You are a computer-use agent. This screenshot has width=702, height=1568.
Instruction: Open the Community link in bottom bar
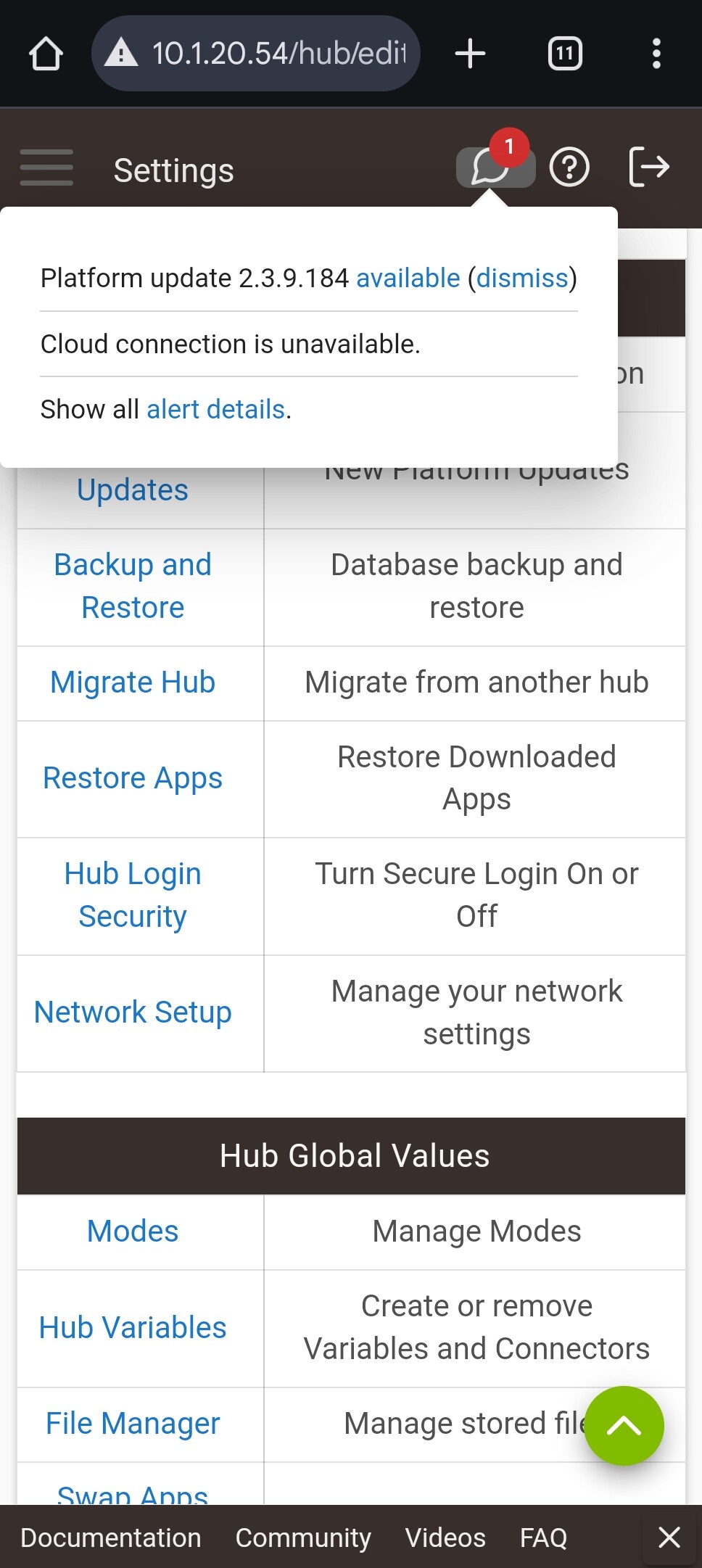click(303, 1538)
